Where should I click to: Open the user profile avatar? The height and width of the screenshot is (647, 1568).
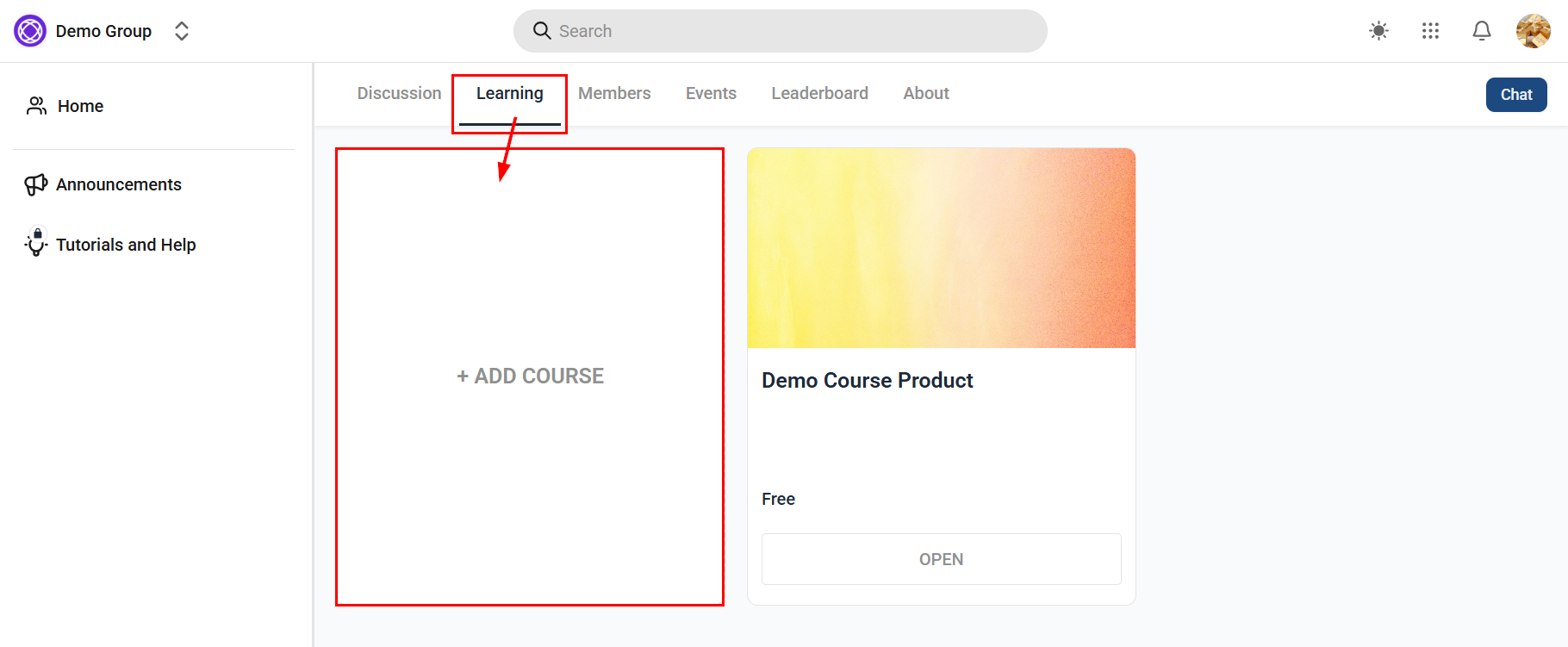click(x=1534, y=31)
